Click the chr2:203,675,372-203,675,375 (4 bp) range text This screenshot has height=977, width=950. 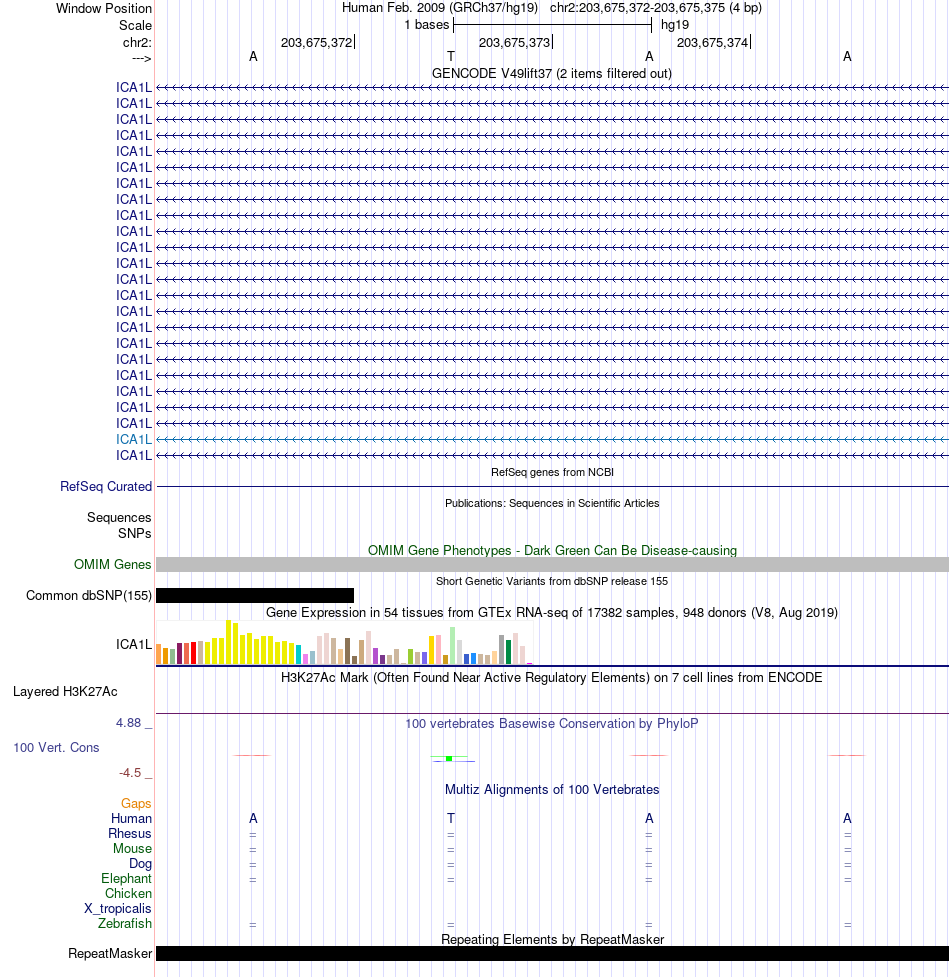coord(655,8)
